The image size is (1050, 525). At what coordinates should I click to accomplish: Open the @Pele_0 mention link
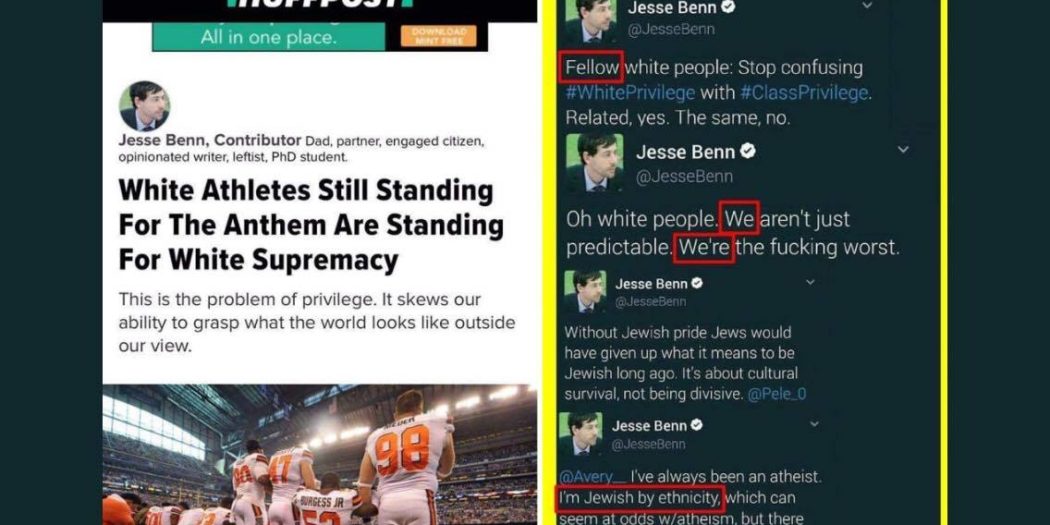click(777, 394)
